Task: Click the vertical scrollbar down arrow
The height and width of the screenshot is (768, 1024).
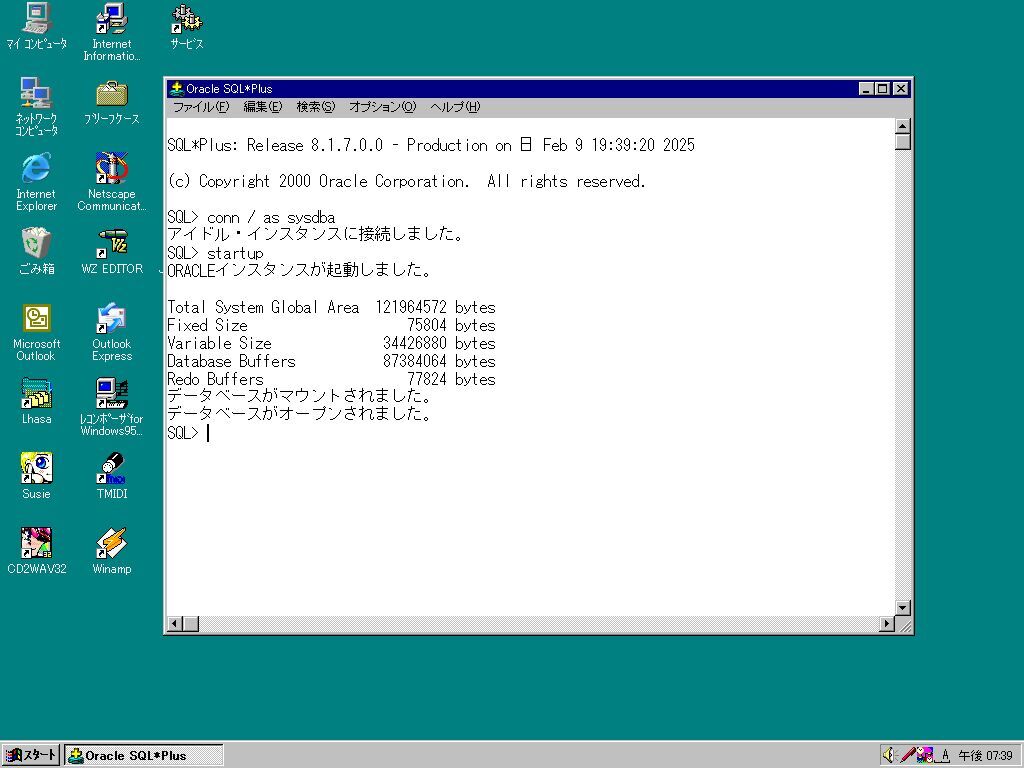Action: click(903, 608)
